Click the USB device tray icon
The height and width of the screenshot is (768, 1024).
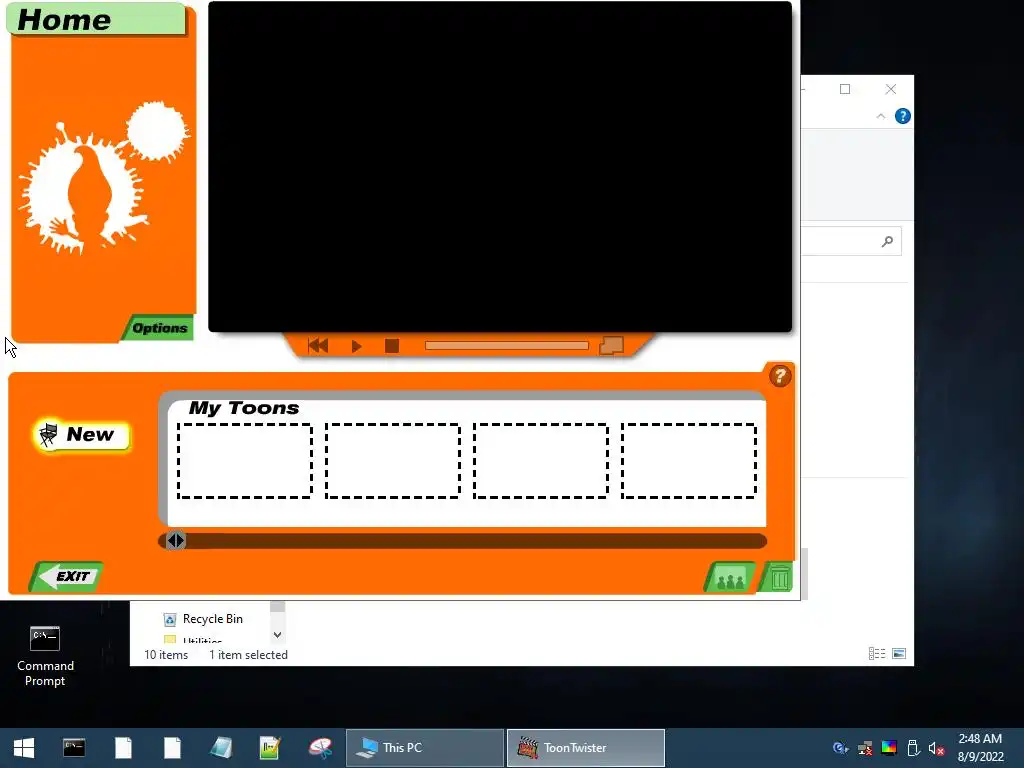click(x=913, y=748)
